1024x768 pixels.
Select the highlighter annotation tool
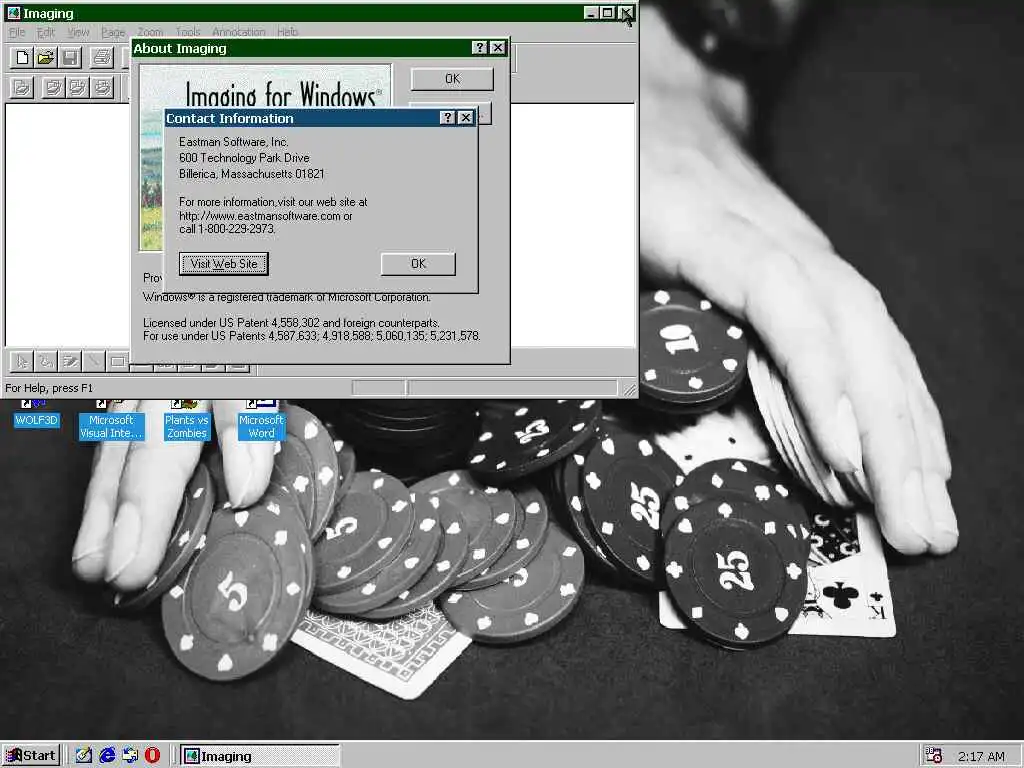click(x=69, y=361)
